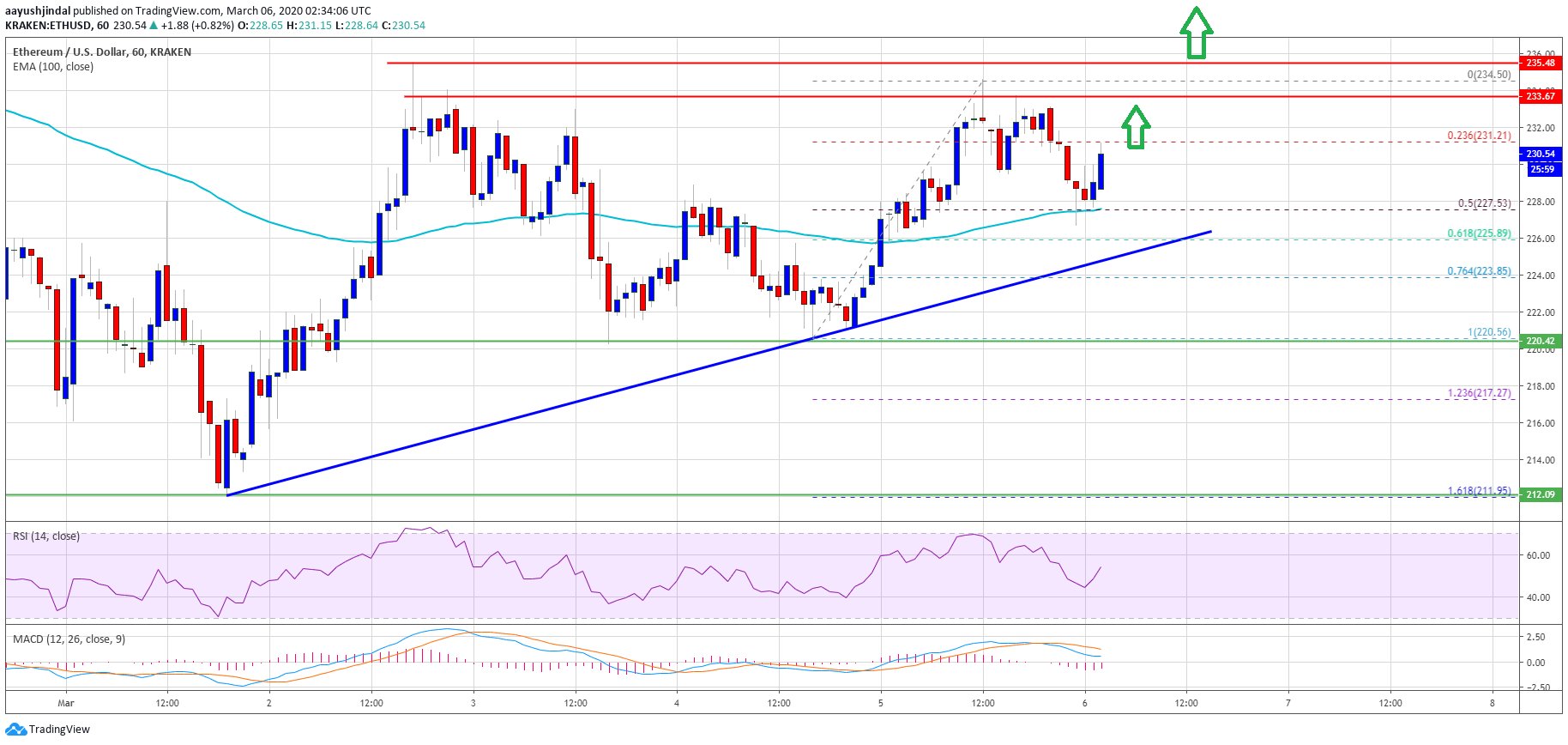The height and width of the screenshot is (745, 1568).
Task: Select the EMA (100, close) indicator legend
Action: pyautogui.click(x=53, y=67)
